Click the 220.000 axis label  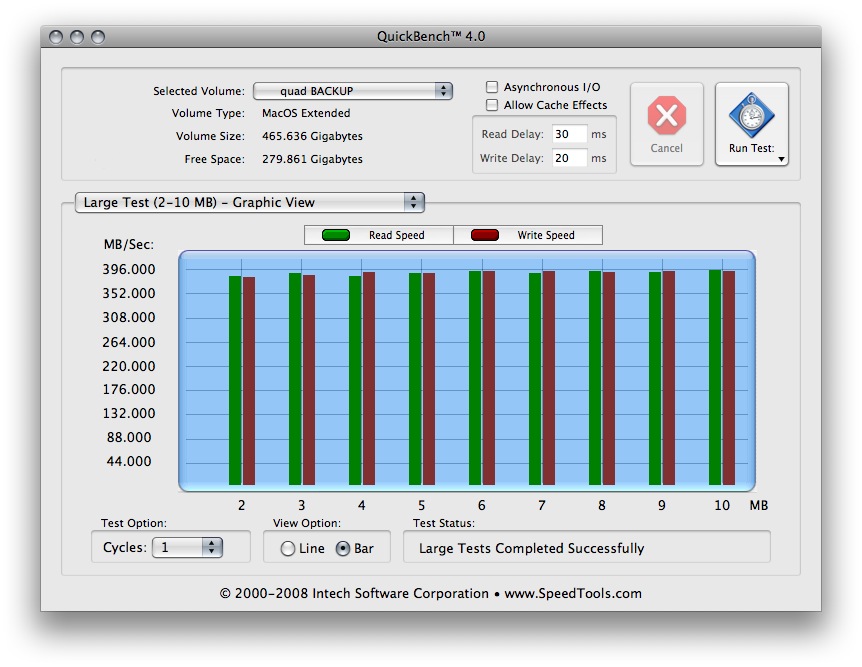(129, 366)
